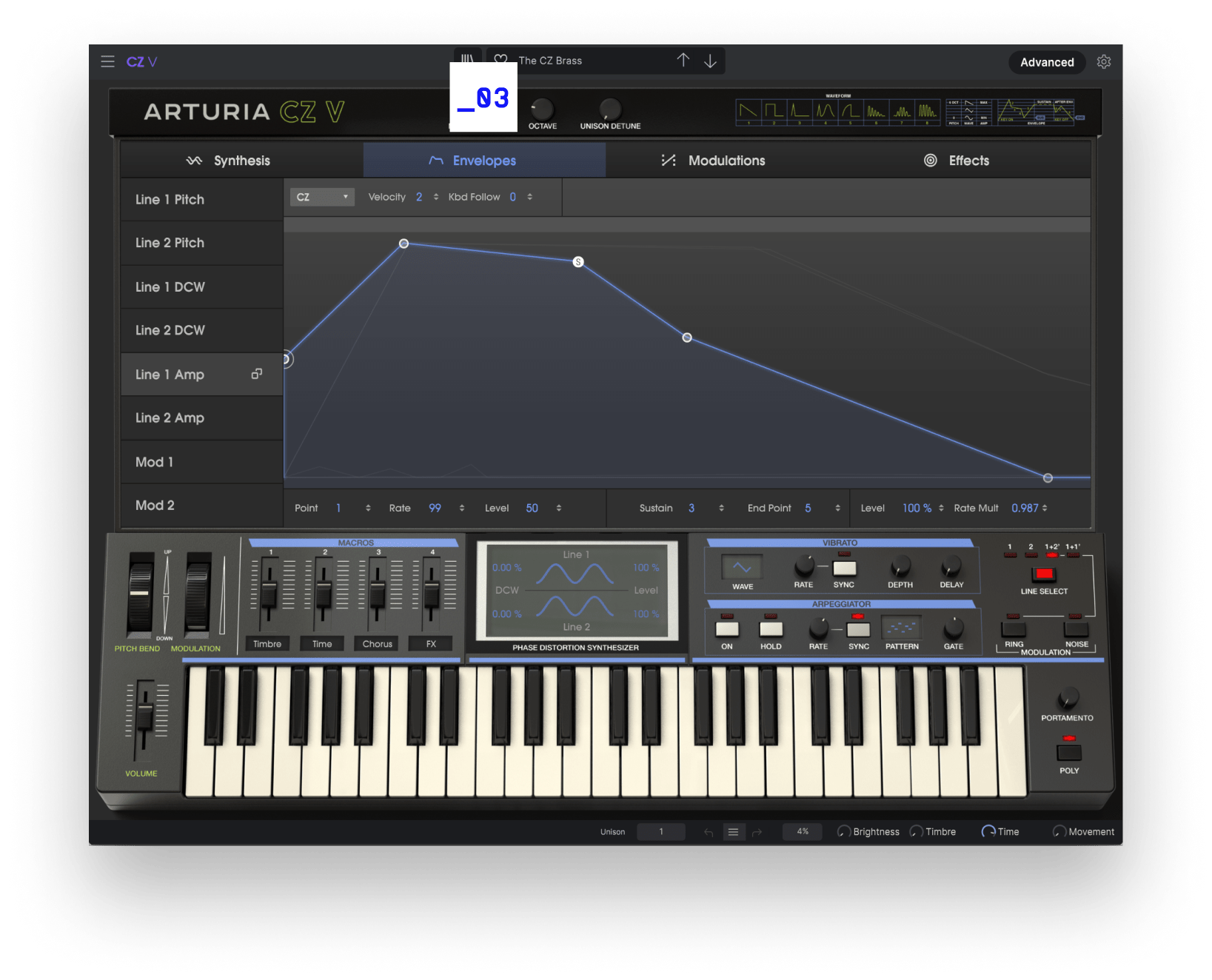Click the sustain point S on envelope
Screen dimensions: 1212x980
(578, 262)
